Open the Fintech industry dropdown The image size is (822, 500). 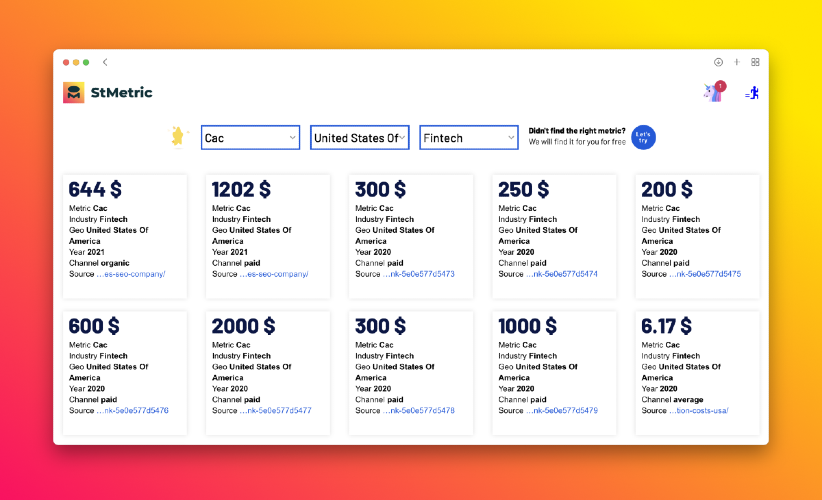tap(469, 138)
